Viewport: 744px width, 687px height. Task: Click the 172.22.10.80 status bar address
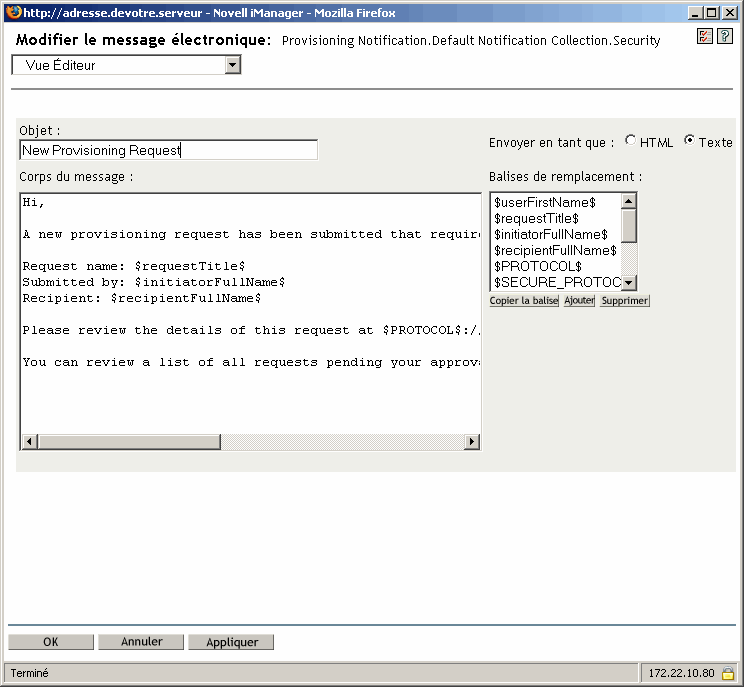pos(681,673)
